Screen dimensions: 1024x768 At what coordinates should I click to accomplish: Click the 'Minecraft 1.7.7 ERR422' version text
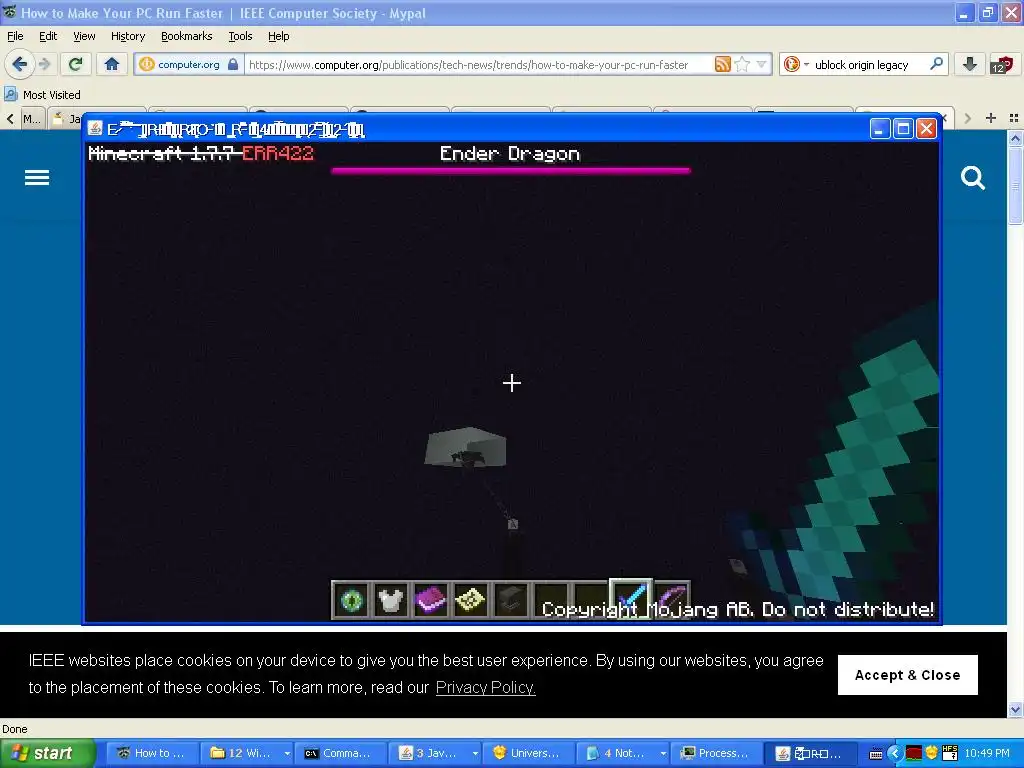point(201,153)
